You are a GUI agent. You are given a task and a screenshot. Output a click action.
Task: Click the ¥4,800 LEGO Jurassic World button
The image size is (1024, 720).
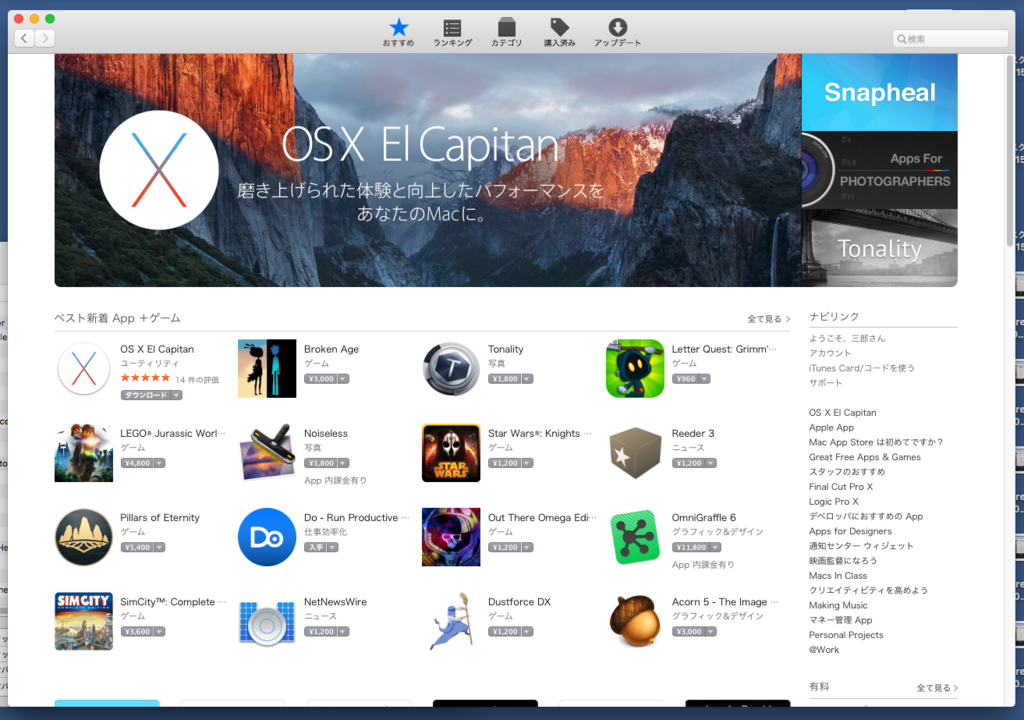136,463
